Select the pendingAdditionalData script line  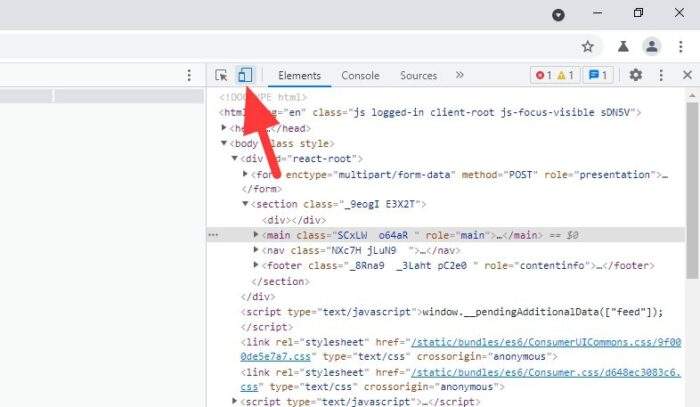point(452,312)
